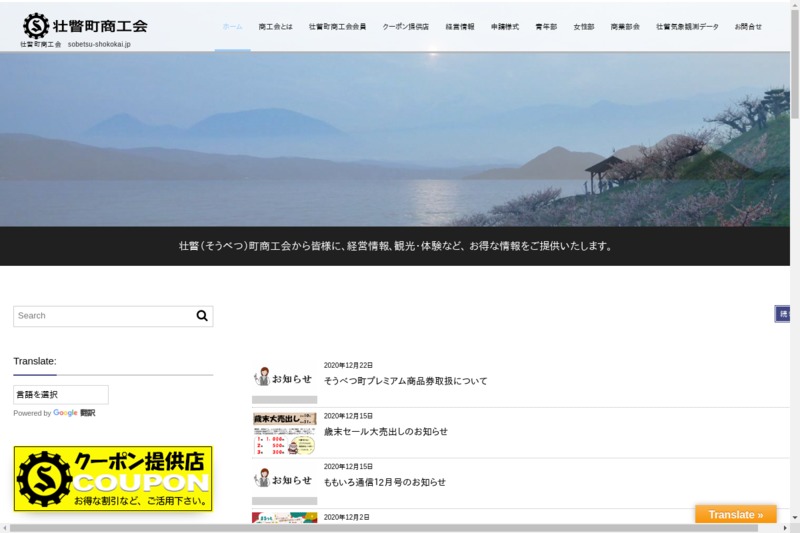Open the 歳末大売出し sale thumbnail
Screen dimensions: 800x533
click(x=284, y=433)
